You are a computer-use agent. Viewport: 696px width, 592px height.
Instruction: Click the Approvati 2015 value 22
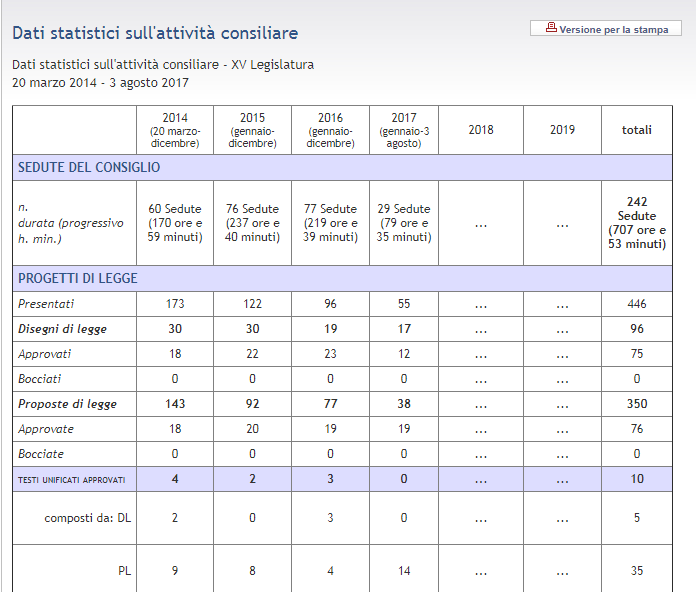click(x=252, y=354)
